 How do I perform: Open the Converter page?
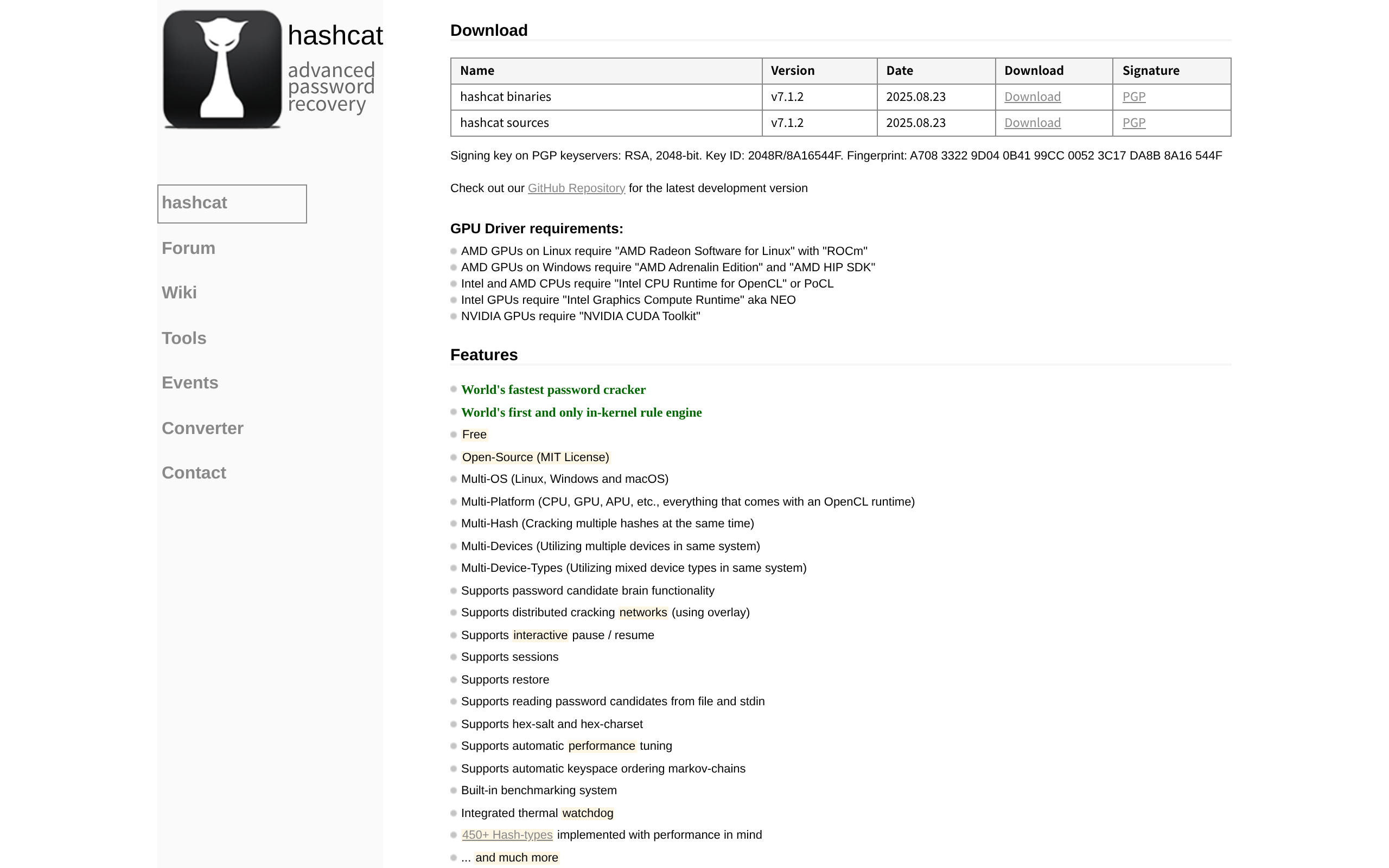(x=202, y=428)
